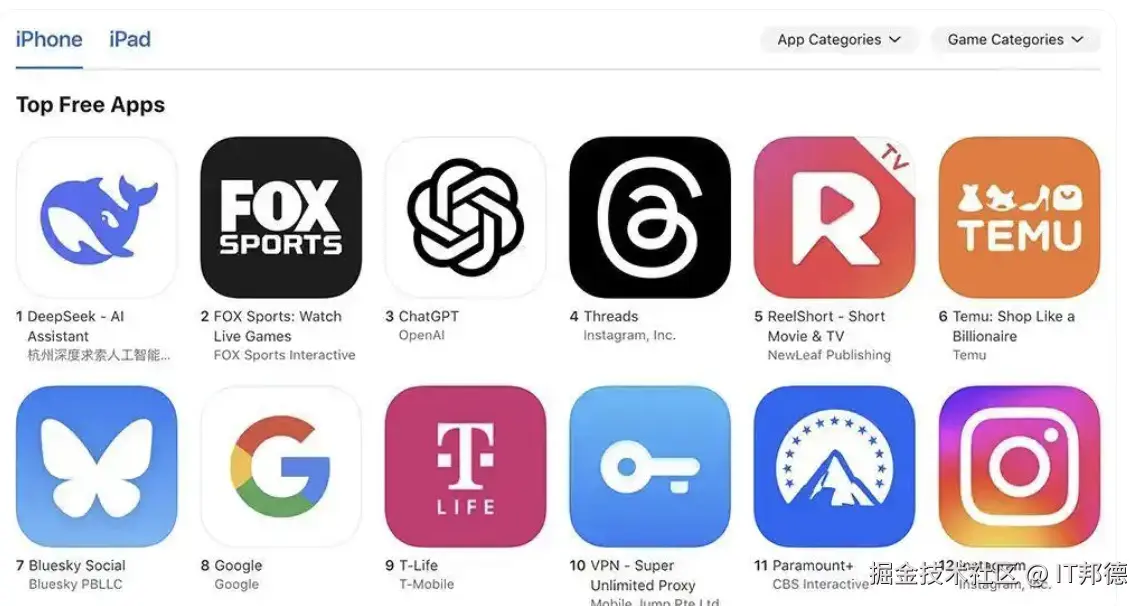Viewport: 1146px width, 606px height.
Task: Open the Threads app icon
Action: [x=650, y=217]
